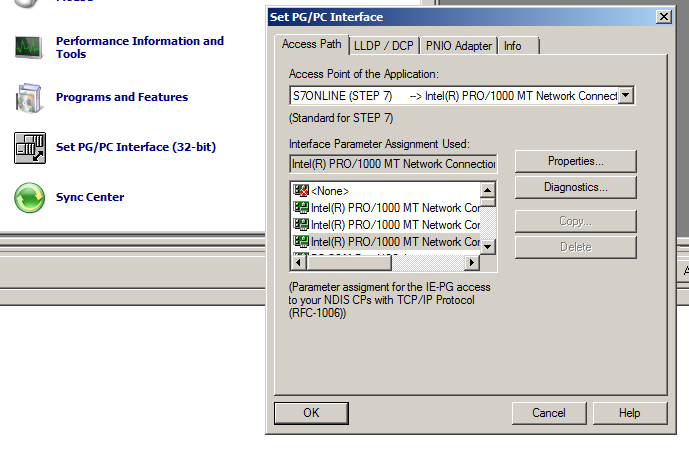
Task: Click the Interface Parameter Assignment Used field
Action: (x=393, y=164)
